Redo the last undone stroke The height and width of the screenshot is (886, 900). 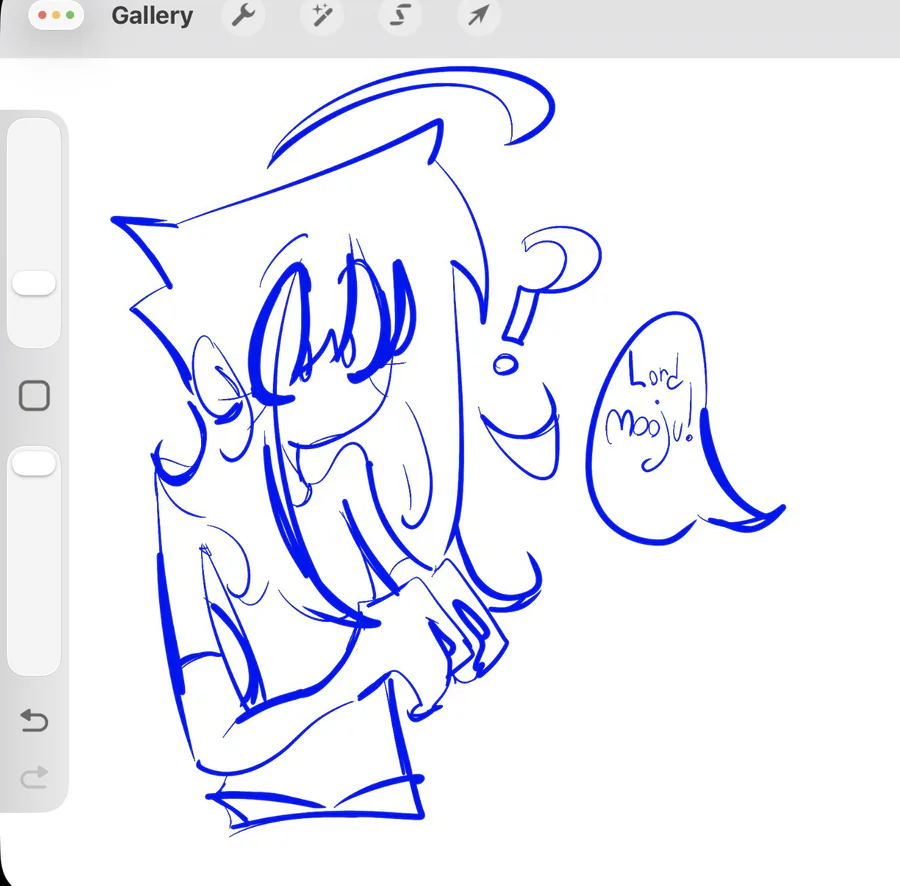(x=34, y=778)
